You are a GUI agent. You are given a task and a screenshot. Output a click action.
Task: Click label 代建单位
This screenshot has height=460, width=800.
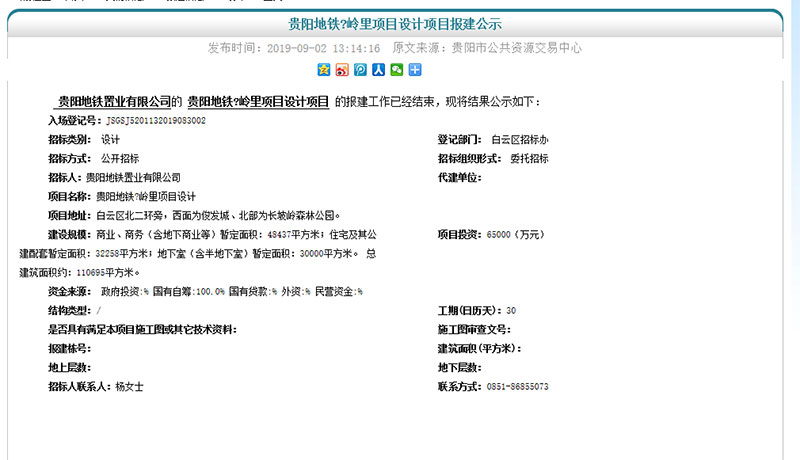pos(459,177)
